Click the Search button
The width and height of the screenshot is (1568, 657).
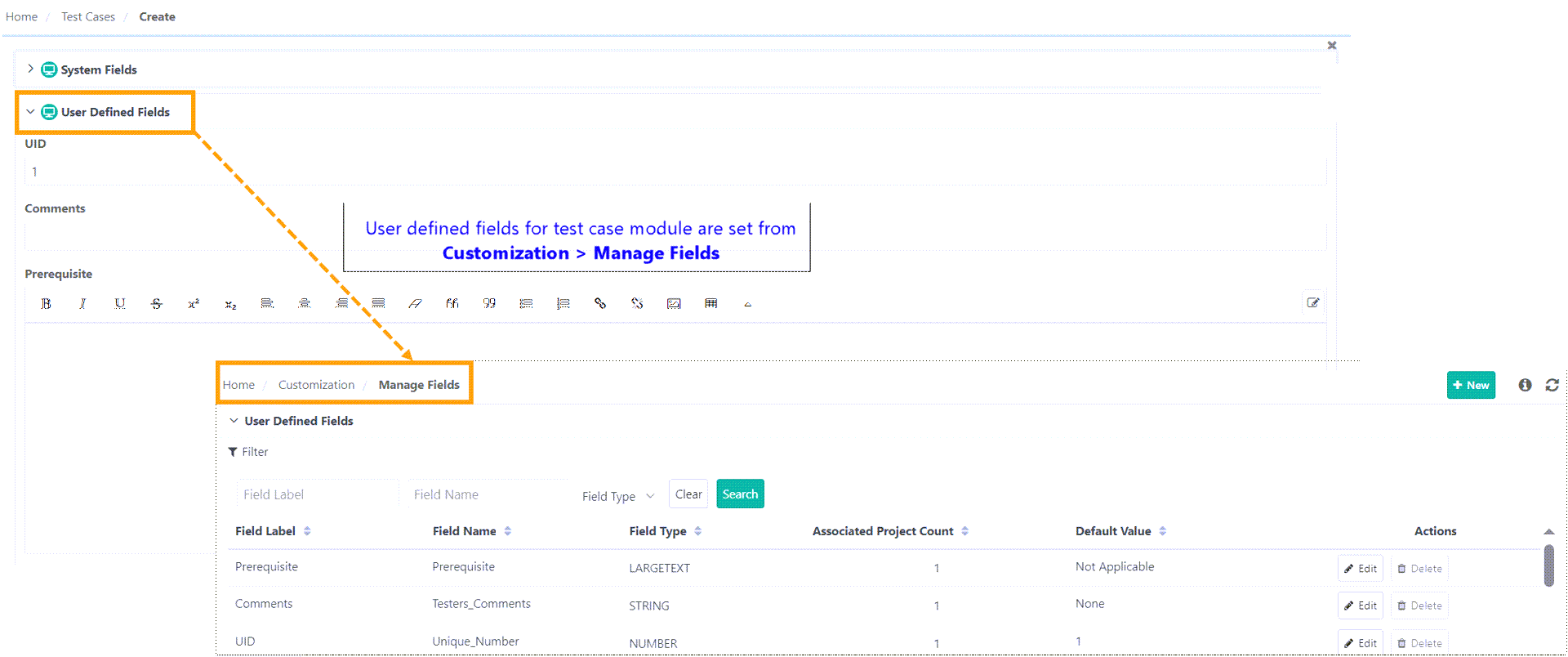(740, 494)
